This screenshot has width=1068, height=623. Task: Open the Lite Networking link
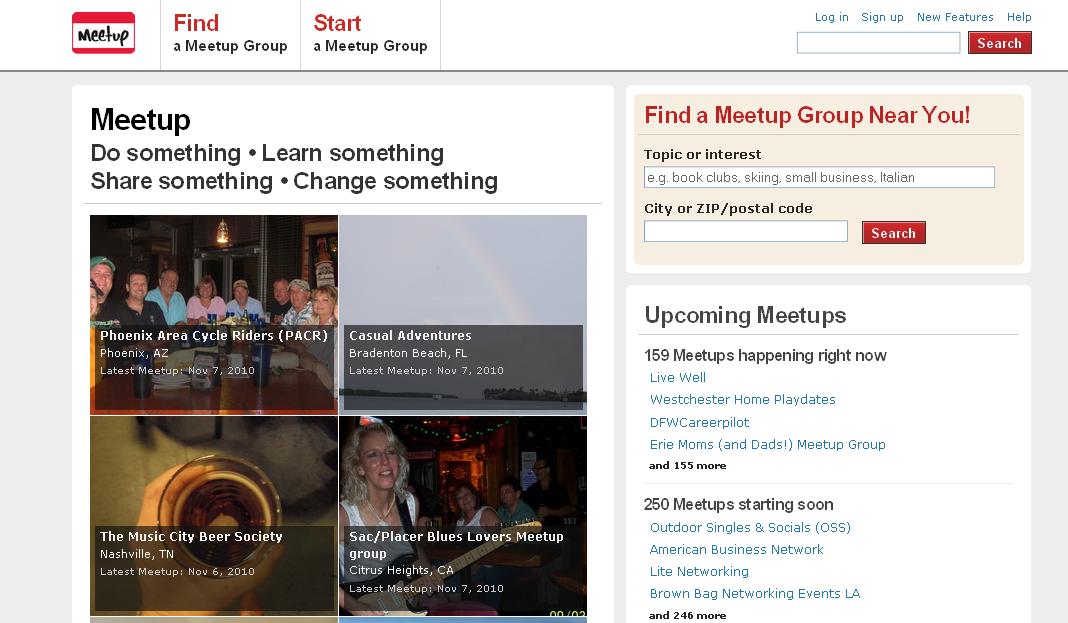tap(699, 571)
